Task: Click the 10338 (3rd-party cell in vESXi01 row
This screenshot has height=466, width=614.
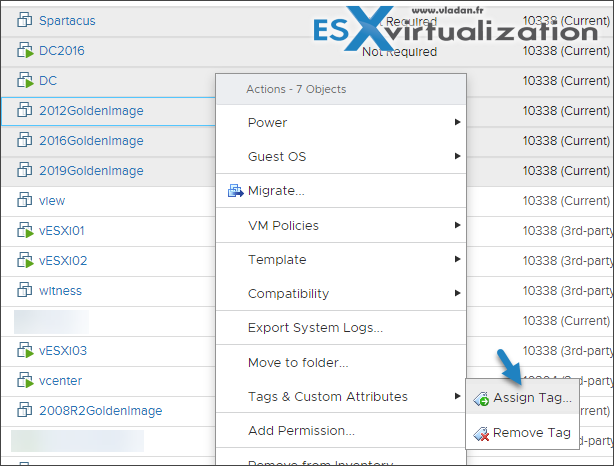Action: point(568,231)
